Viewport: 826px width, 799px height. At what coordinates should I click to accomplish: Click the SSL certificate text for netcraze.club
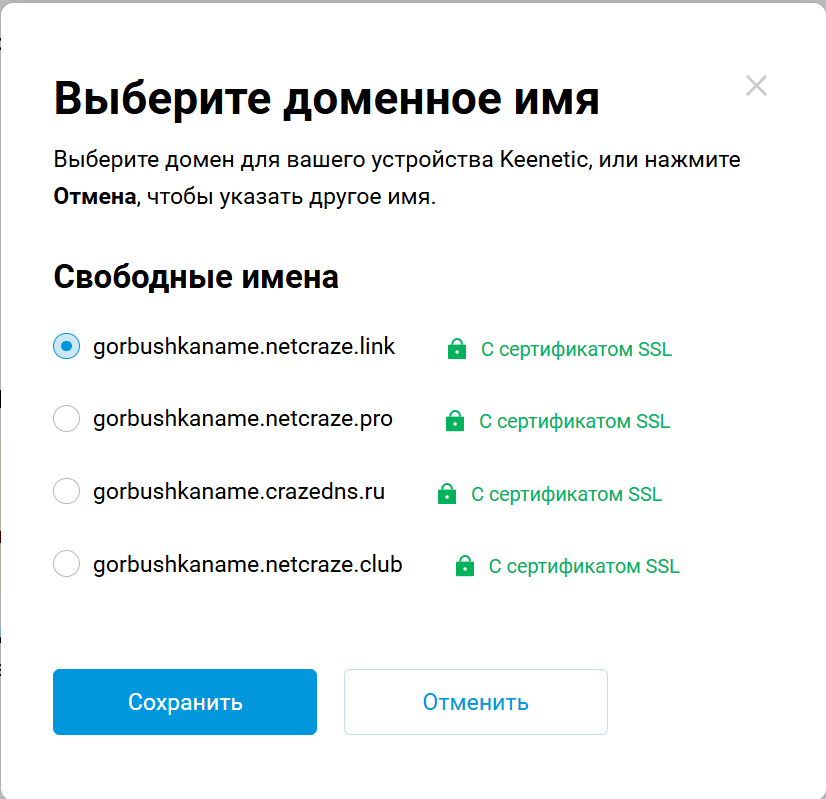pos(584,566)
